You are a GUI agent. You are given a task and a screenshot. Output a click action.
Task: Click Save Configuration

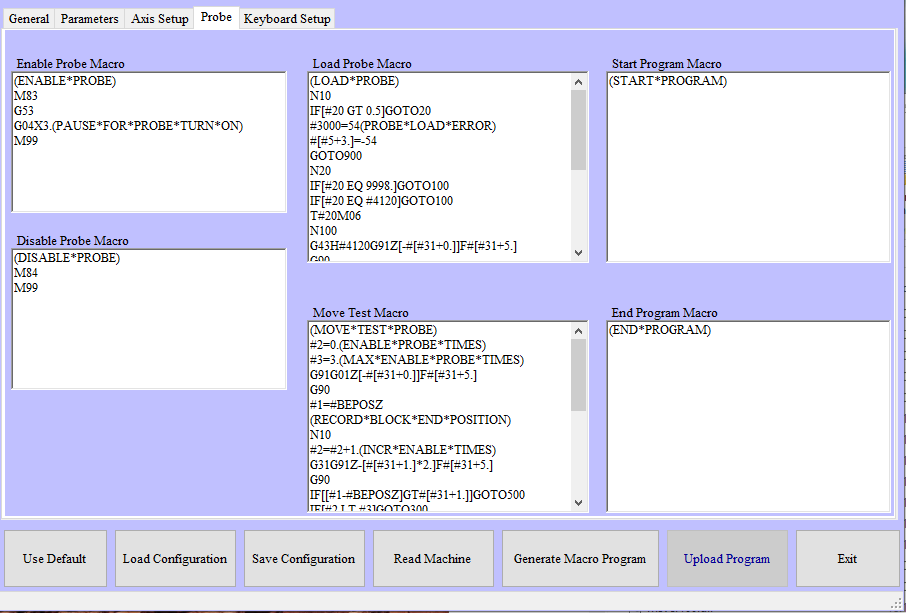(x=303, y=559)
